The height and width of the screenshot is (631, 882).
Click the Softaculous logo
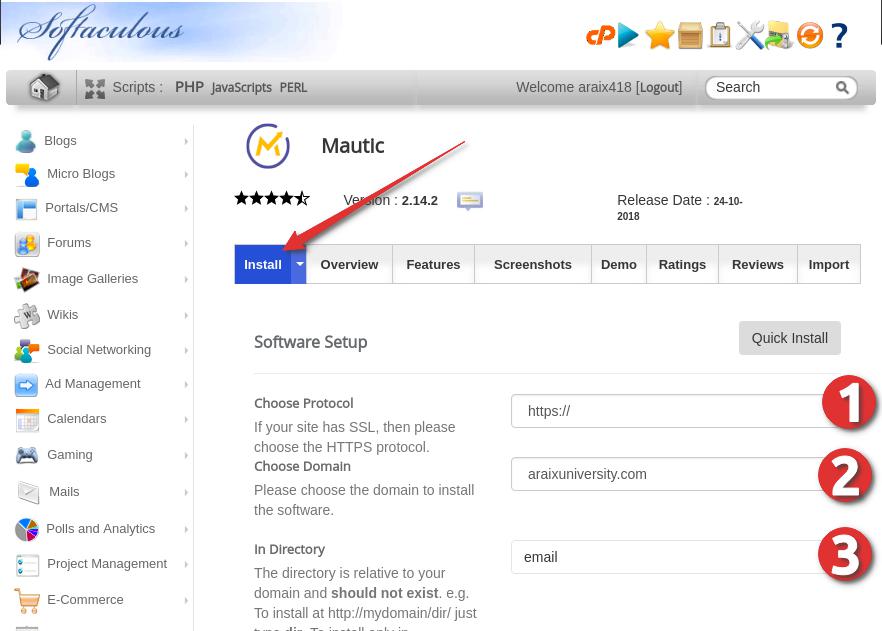[100, 31]
